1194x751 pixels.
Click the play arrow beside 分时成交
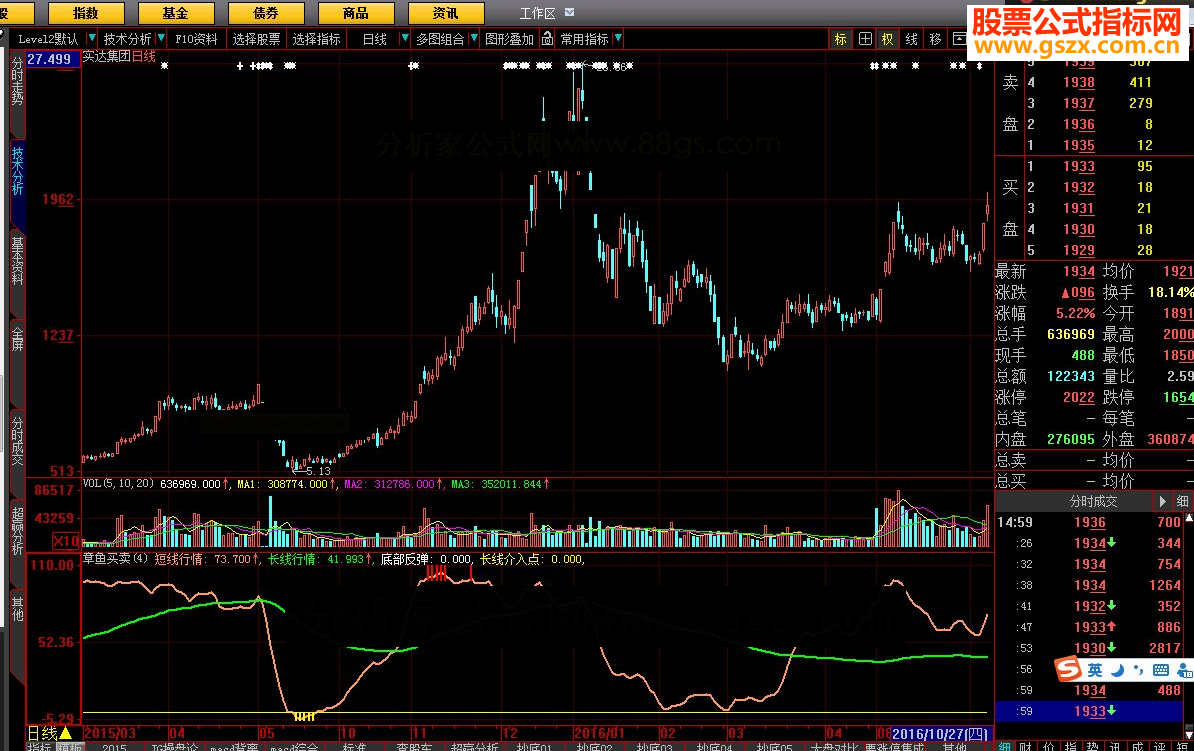1162,501
